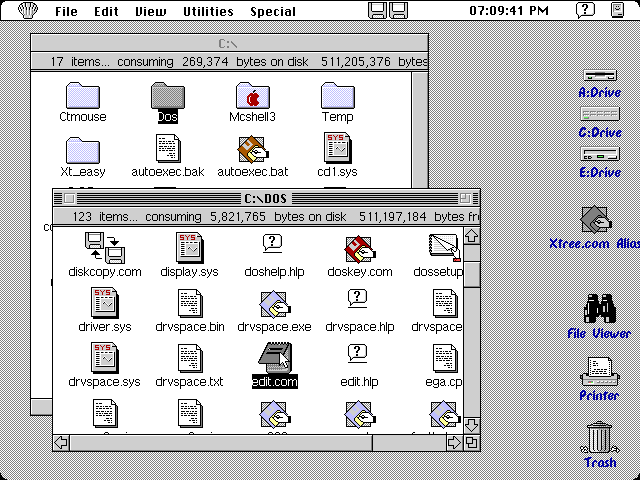The width and height of the screenshot is (640, 480).
Task: Click the C:\DOS scroll up arrow
Action: (472, 236)
